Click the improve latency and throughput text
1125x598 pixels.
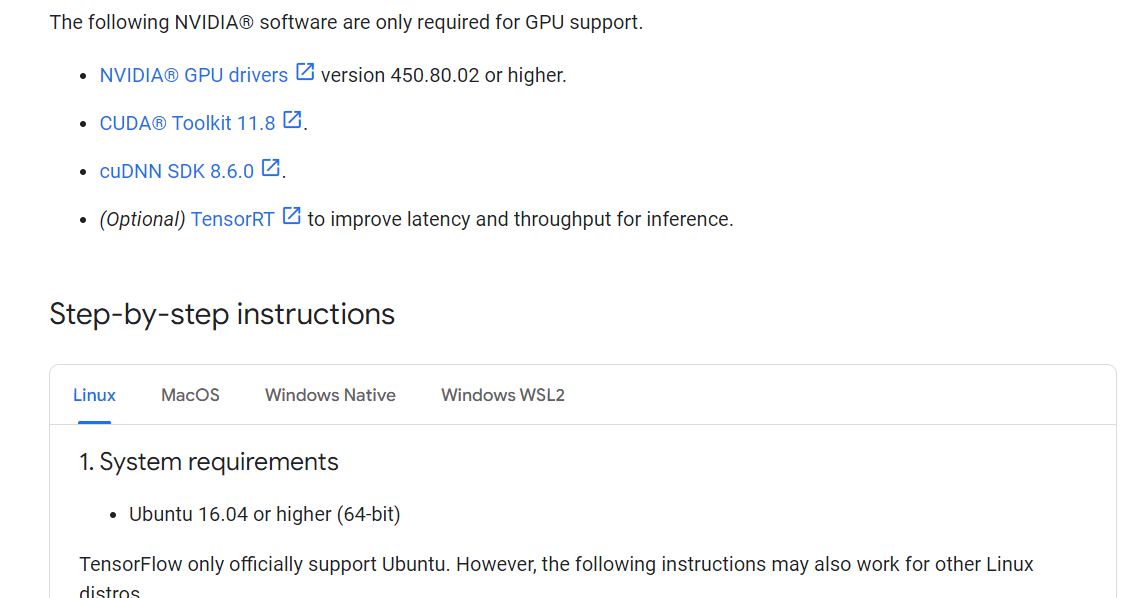coord(520,219)
